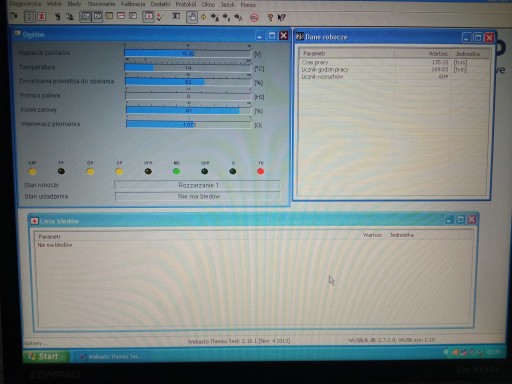Open the Sterowanie menu

coord(101,4)
